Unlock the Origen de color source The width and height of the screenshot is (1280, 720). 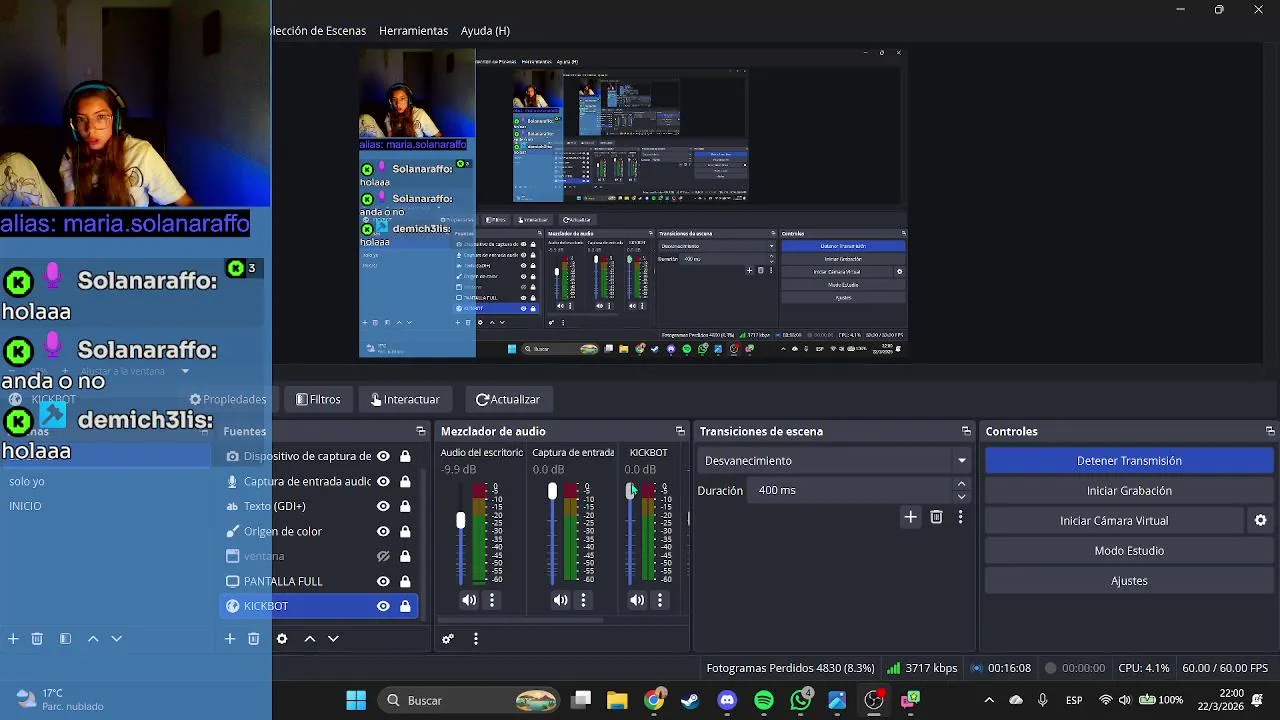click(x=405, y=531)
